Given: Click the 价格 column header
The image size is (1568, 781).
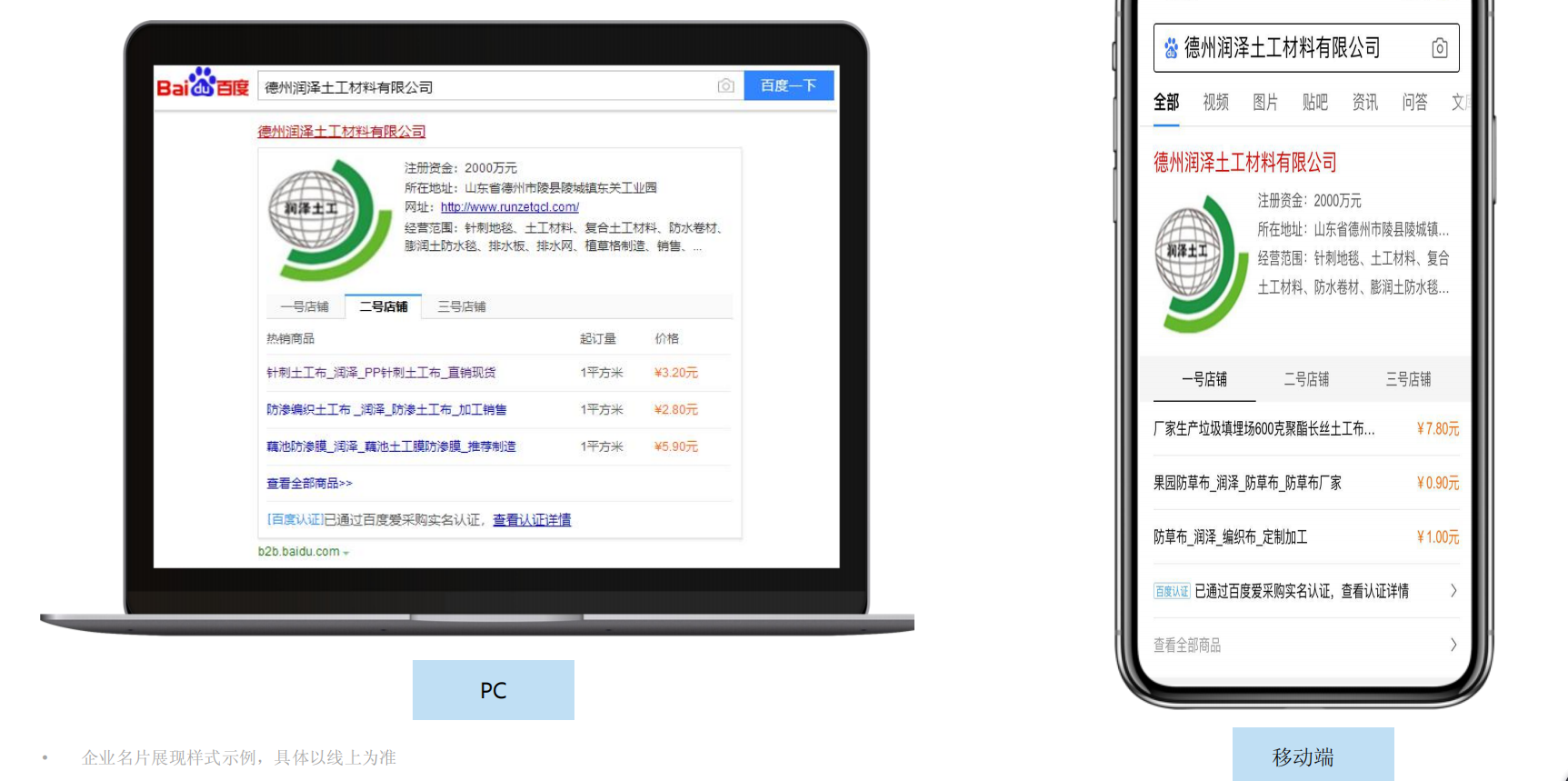Looking at the screenshot, I should point(667,338).
